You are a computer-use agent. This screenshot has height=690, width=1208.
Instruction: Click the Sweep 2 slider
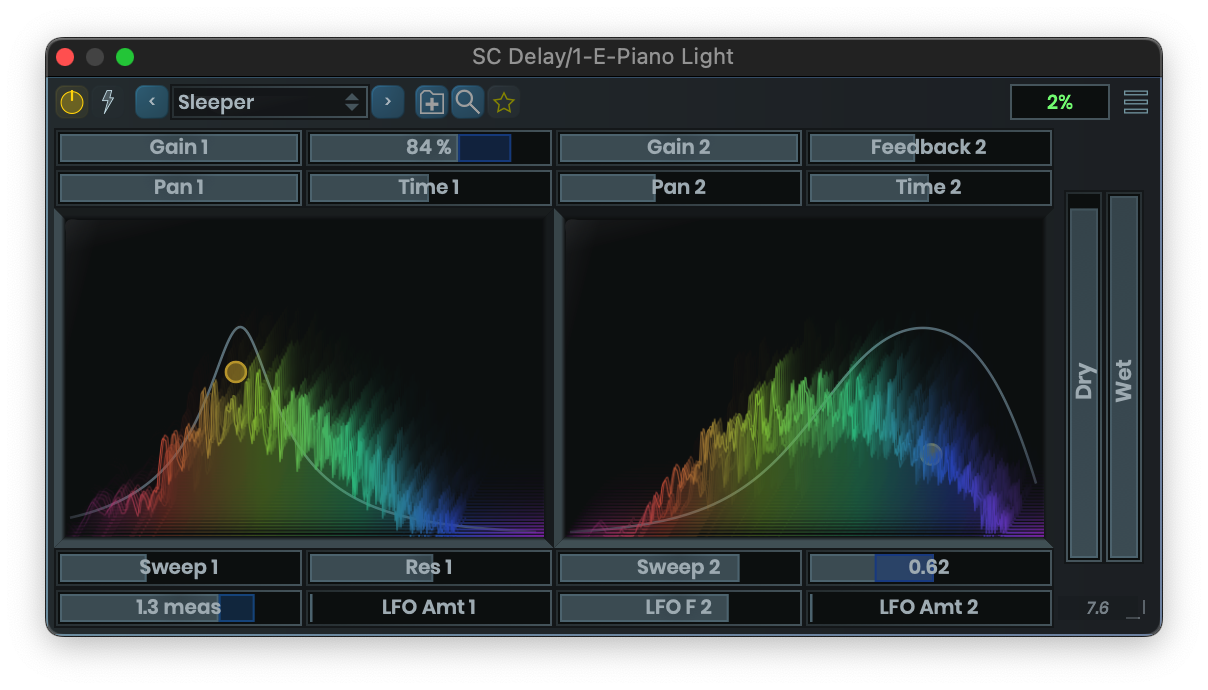pyautogui.click(x=679, y=568)
